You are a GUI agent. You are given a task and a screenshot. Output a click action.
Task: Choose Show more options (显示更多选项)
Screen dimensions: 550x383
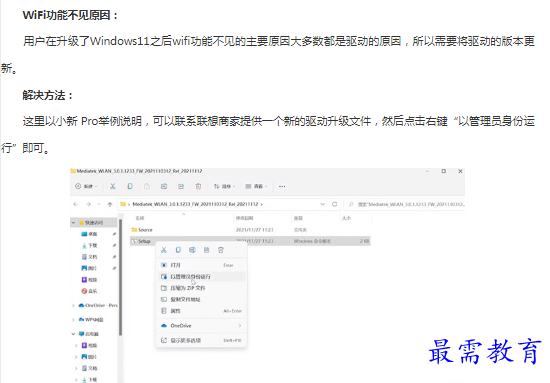201,340
